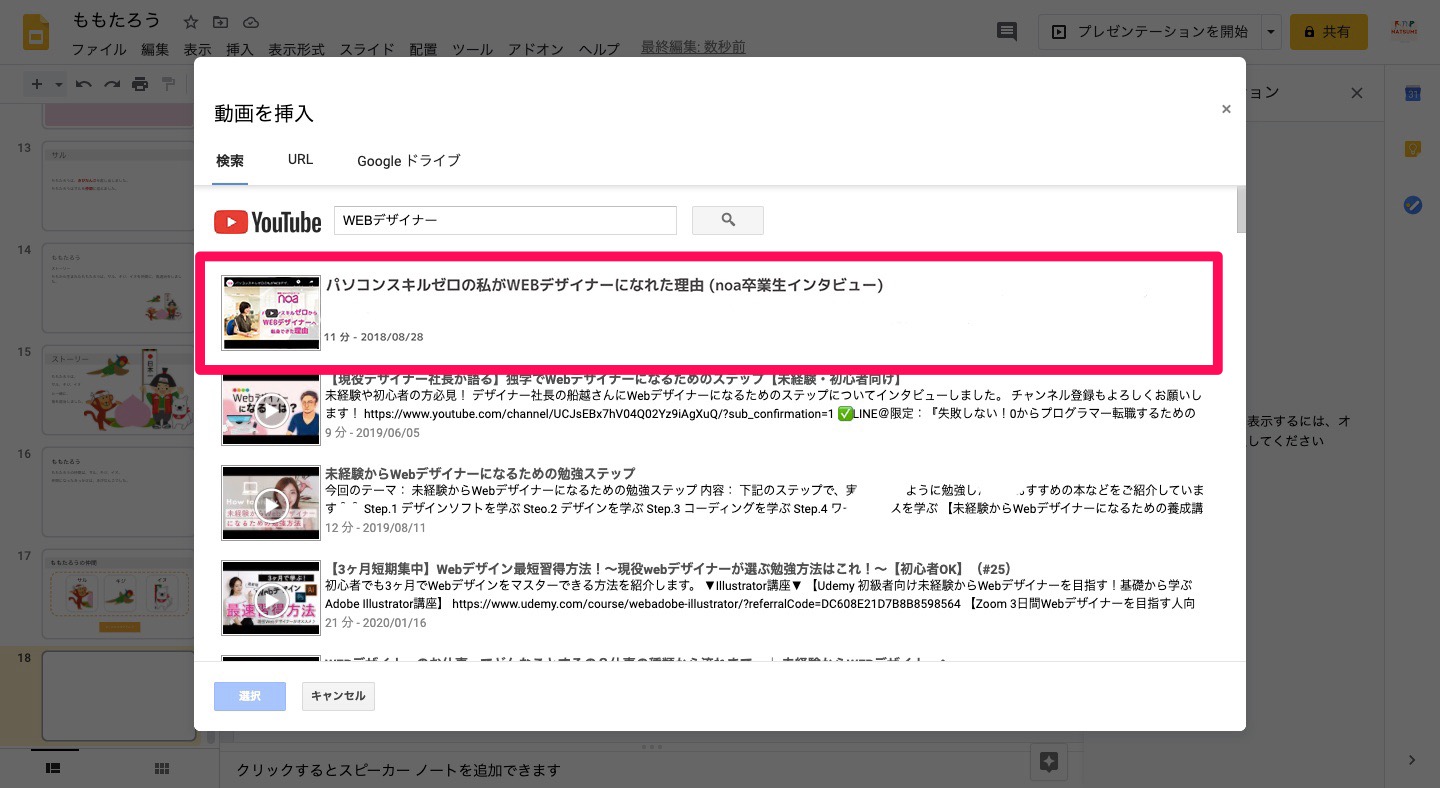Click the 選択 button

[250, 696]
